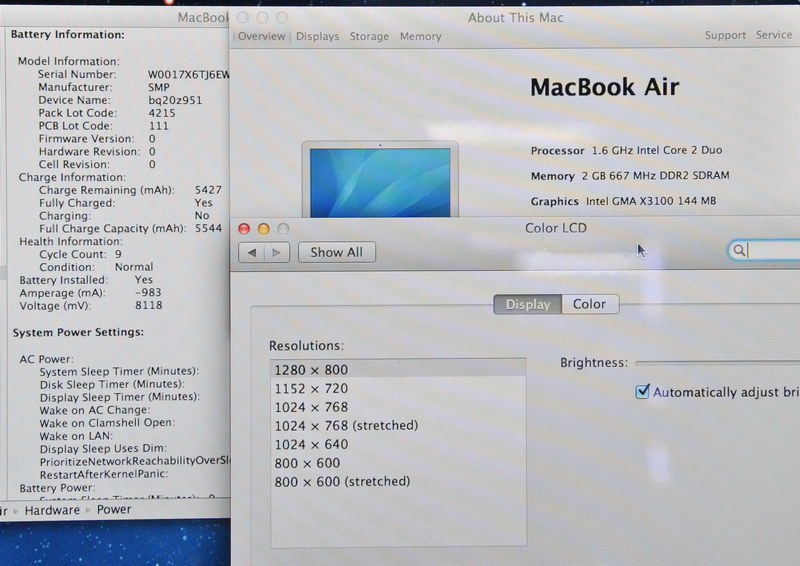Click the Display Sleep Uses Dim row
The height and width of the screenshot is (566, 800).
click(103, 449)
